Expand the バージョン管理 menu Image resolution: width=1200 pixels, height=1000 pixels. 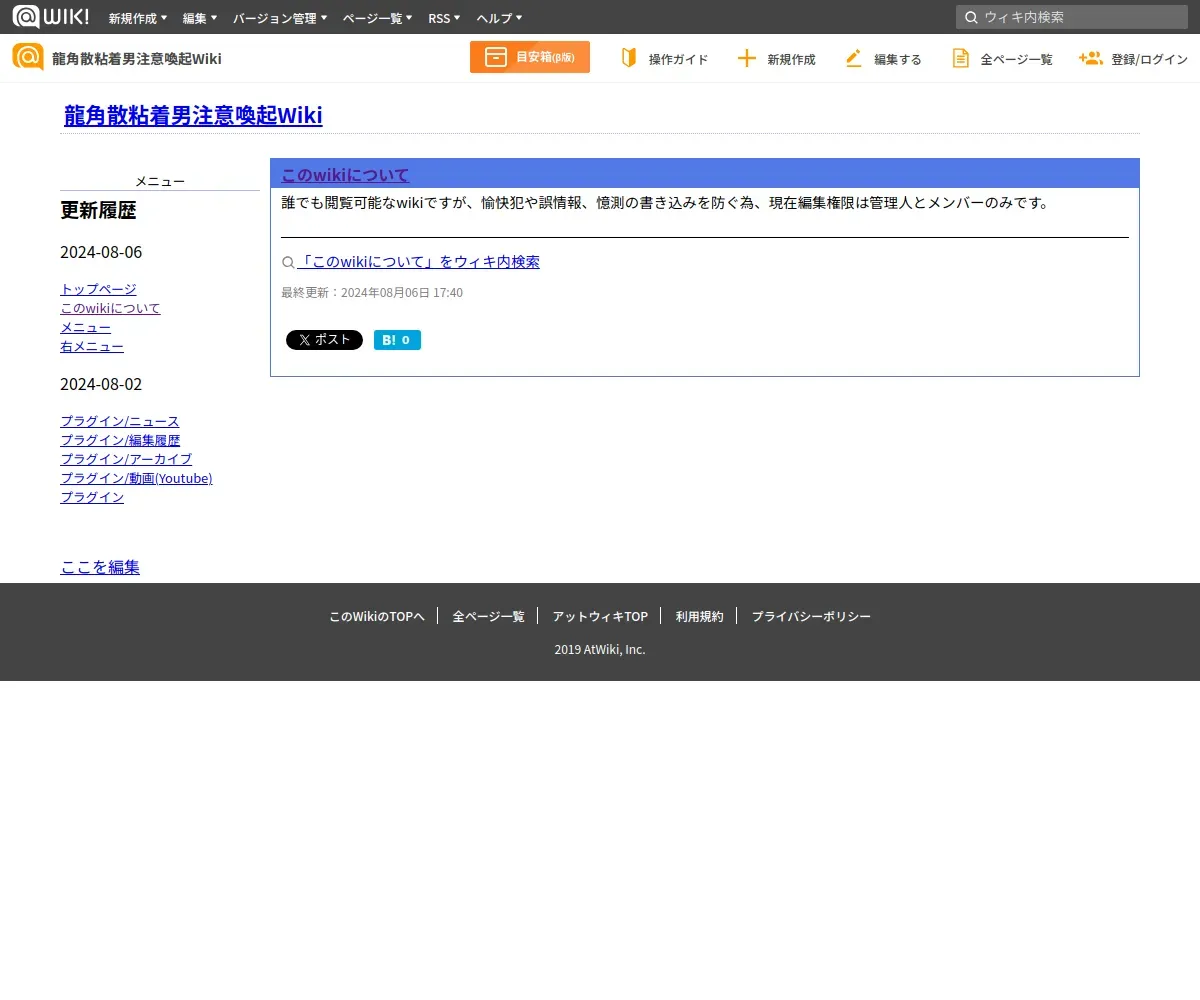point(280,18)
